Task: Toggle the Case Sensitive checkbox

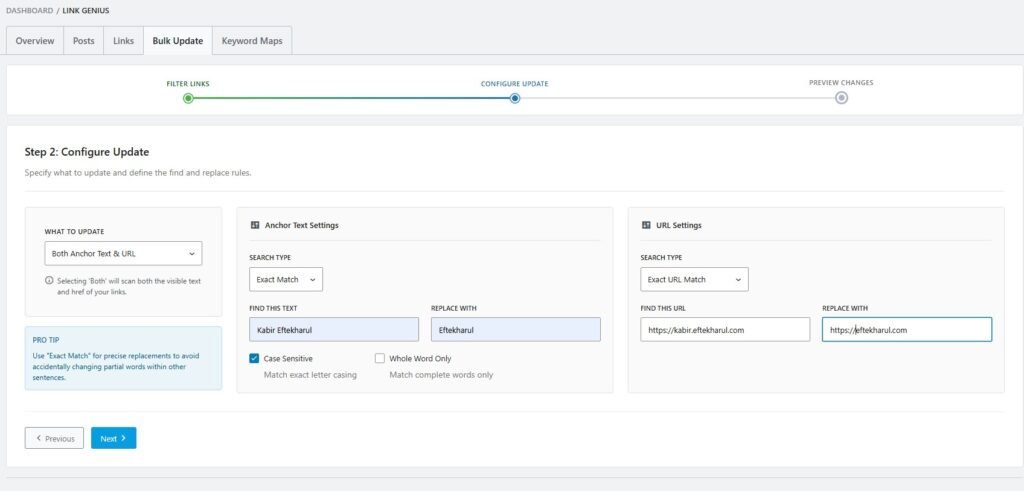Action: [x=255, y=358]
